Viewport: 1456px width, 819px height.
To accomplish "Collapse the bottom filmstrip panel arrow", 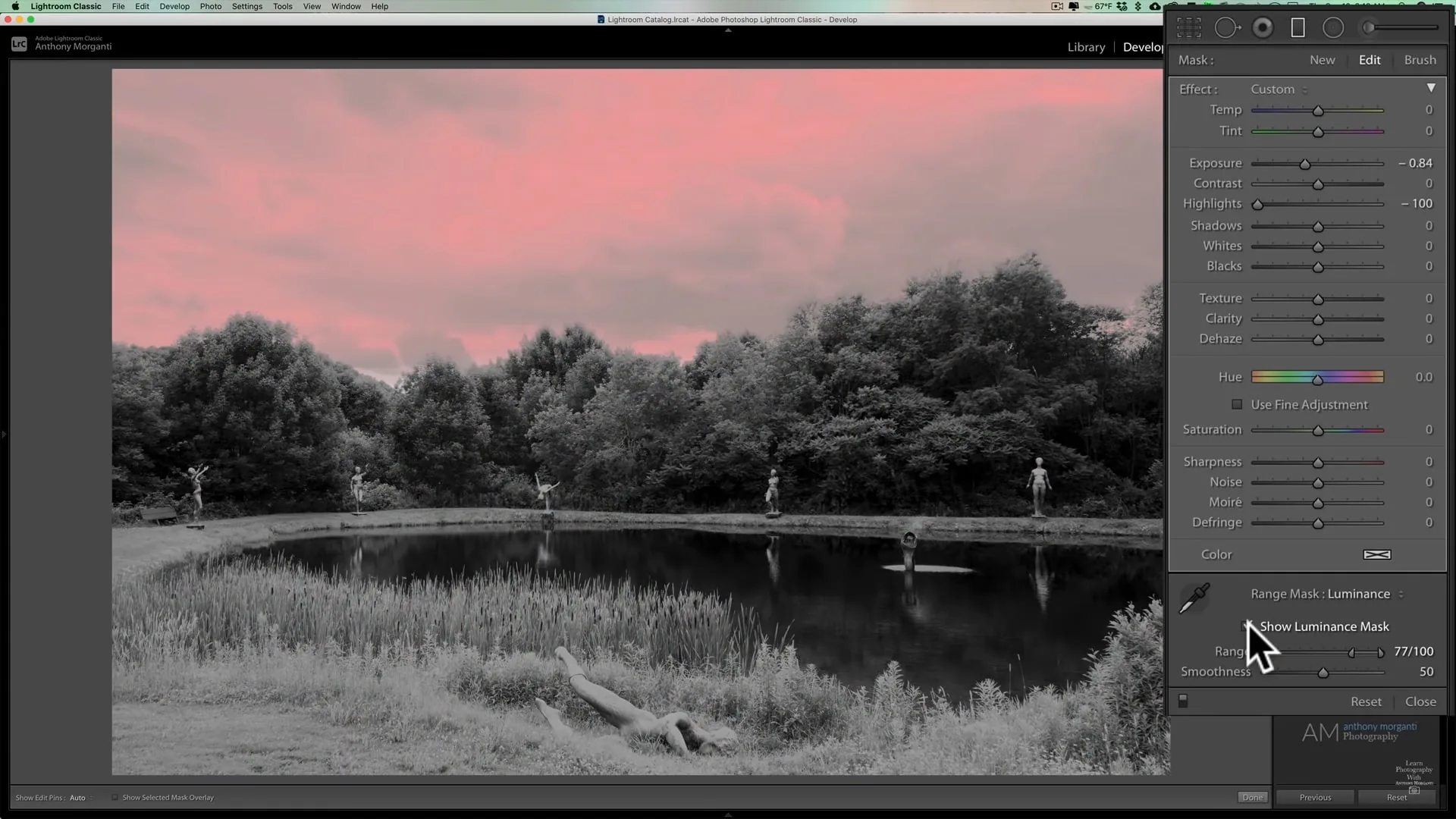I will tap(728, 814).
